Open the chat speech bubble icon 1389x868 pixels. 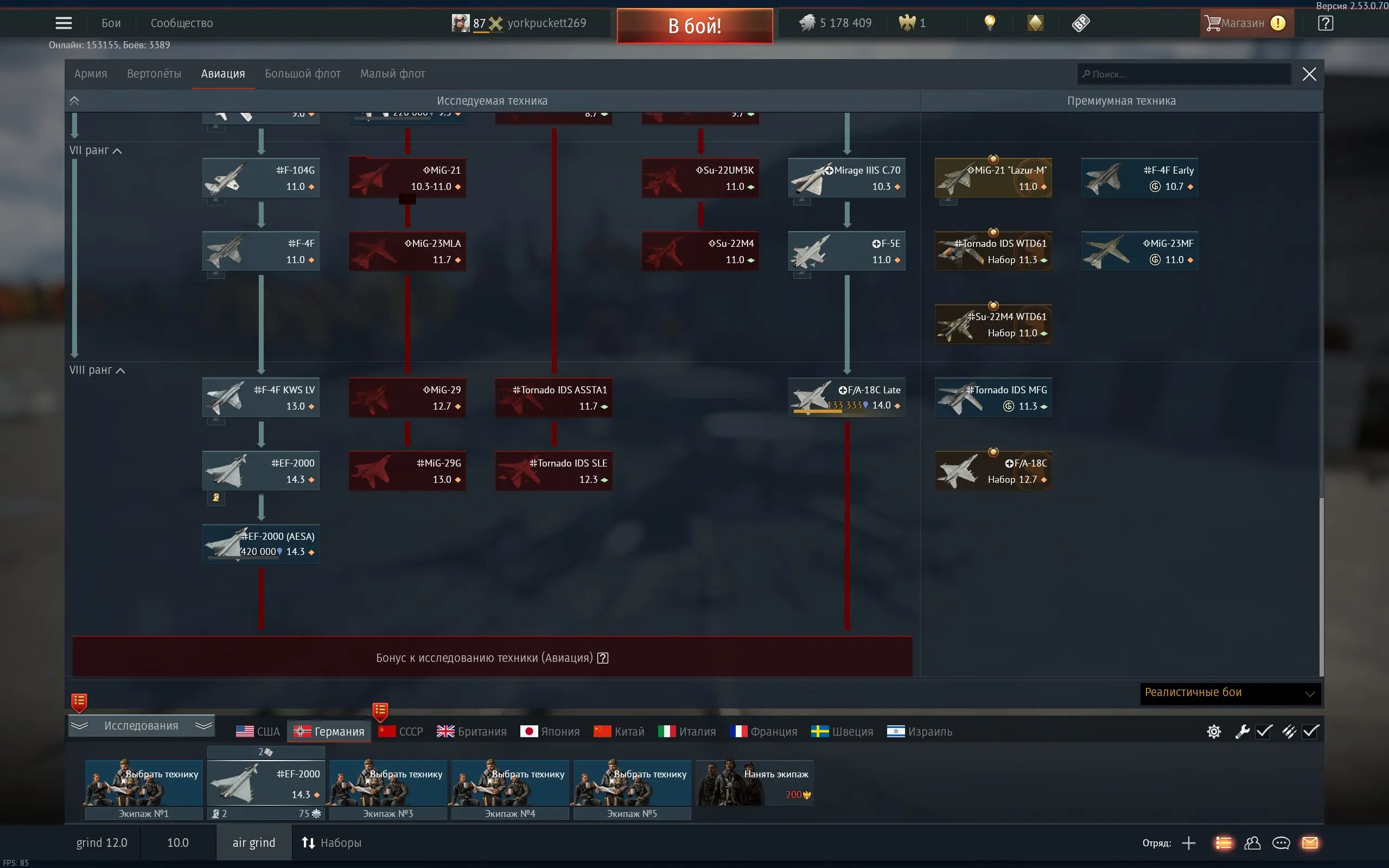[x=1281, y=843]
